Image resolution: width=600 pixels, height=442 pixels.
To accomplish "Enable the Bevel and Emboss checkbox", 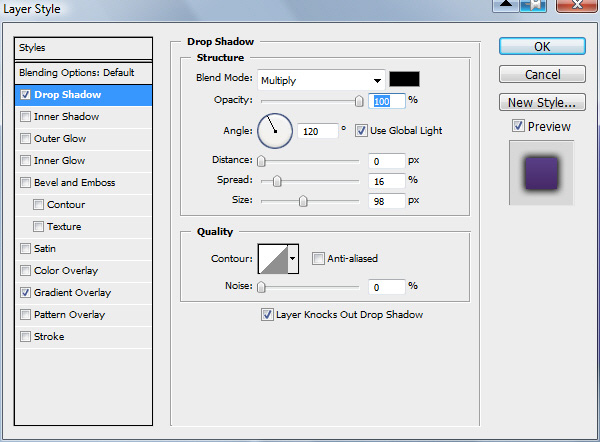I will pos(25,182).
